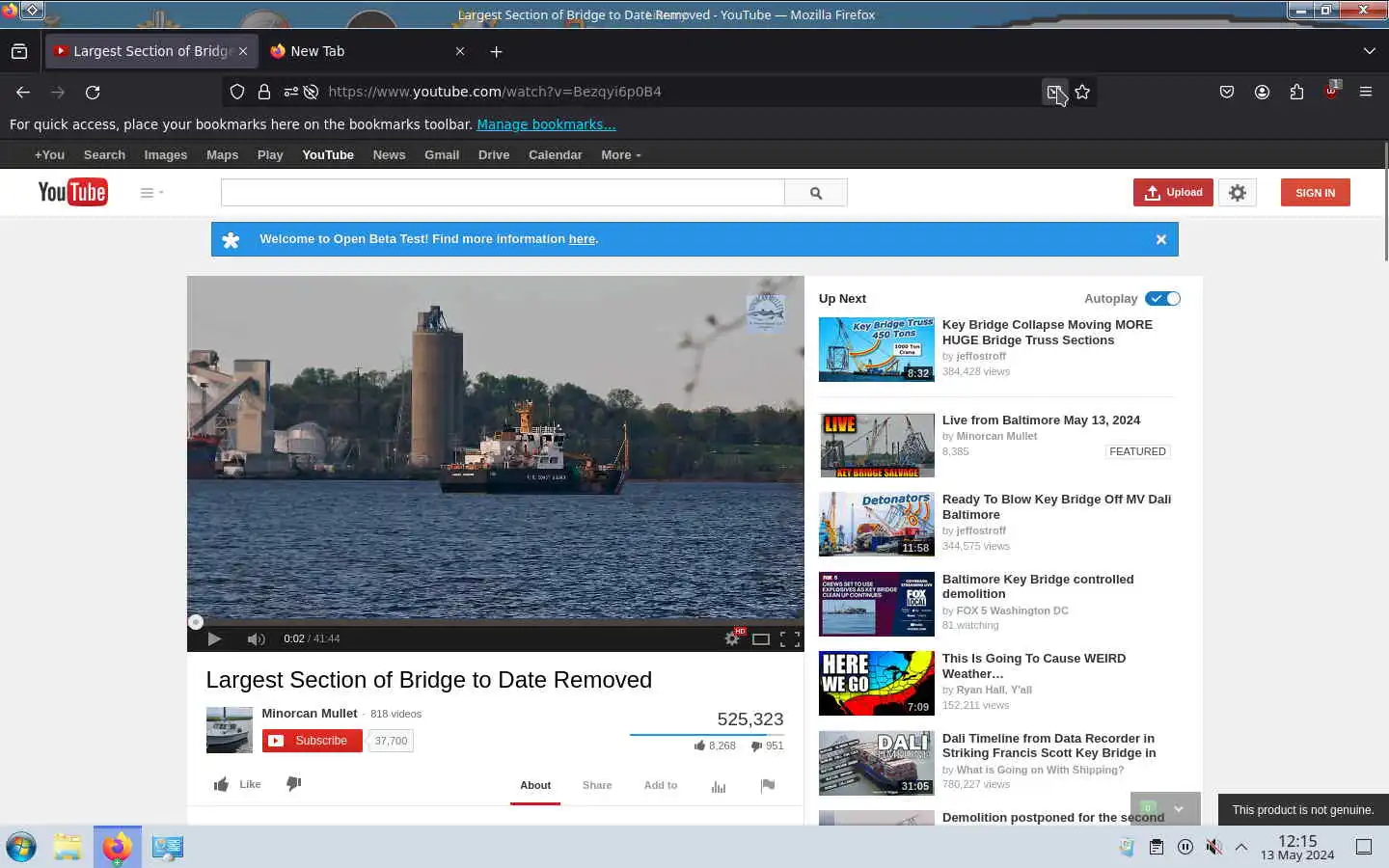Open YouTube settings gear button
This screenshot has width=1389, height=868.
[x=1238, y=193]
